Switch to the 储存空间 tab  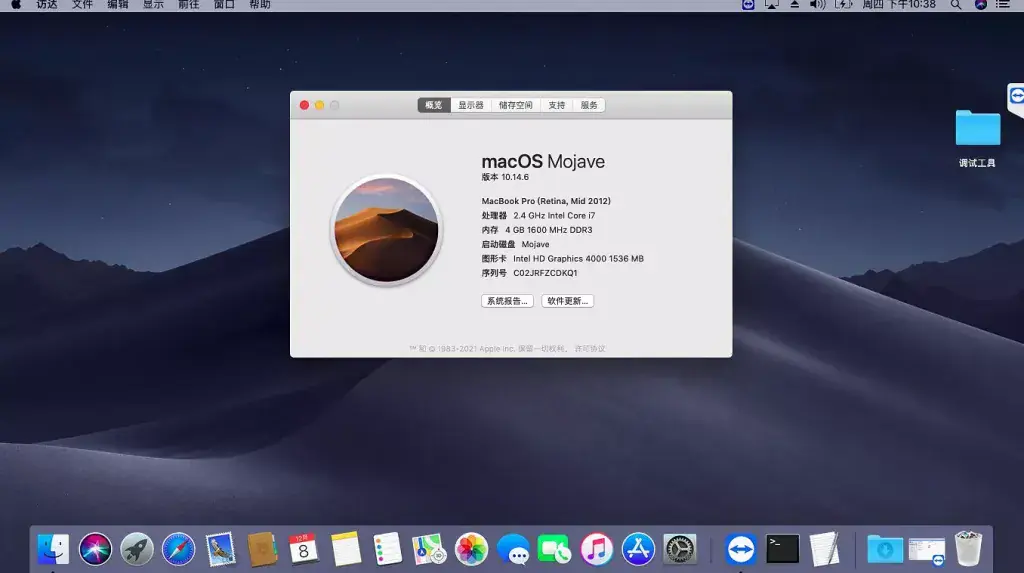click(516, 105)
